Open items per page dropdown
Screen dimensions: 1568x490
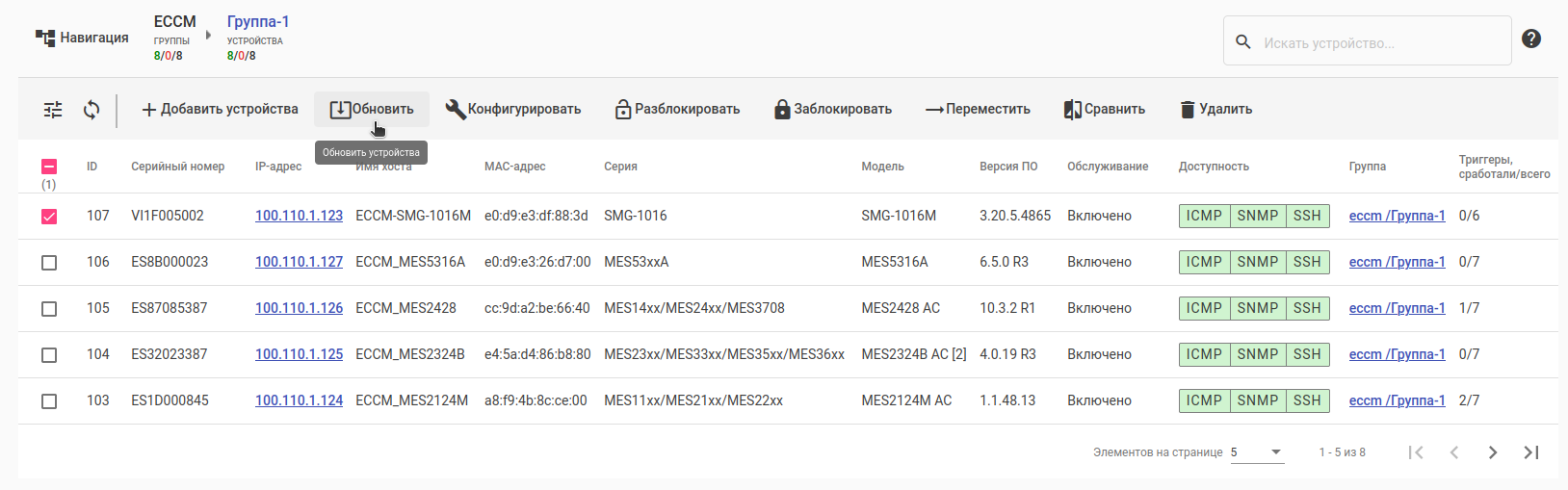[x=1257, y=452]
